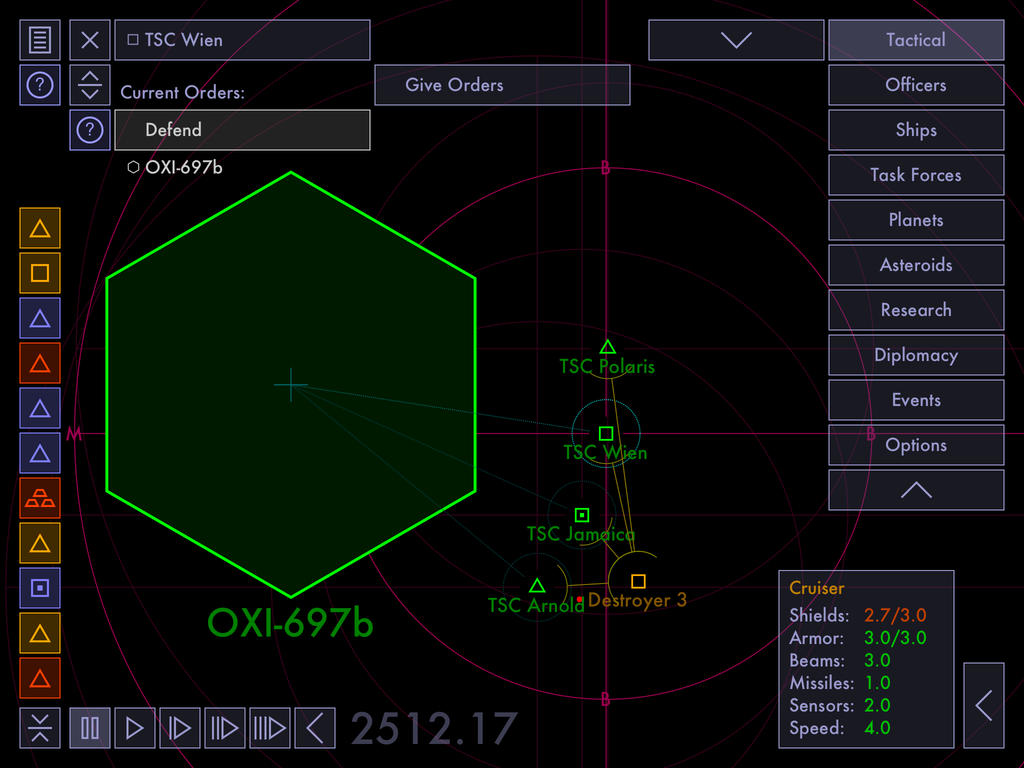Select the blue triangle directly below the red triangle

40,408
